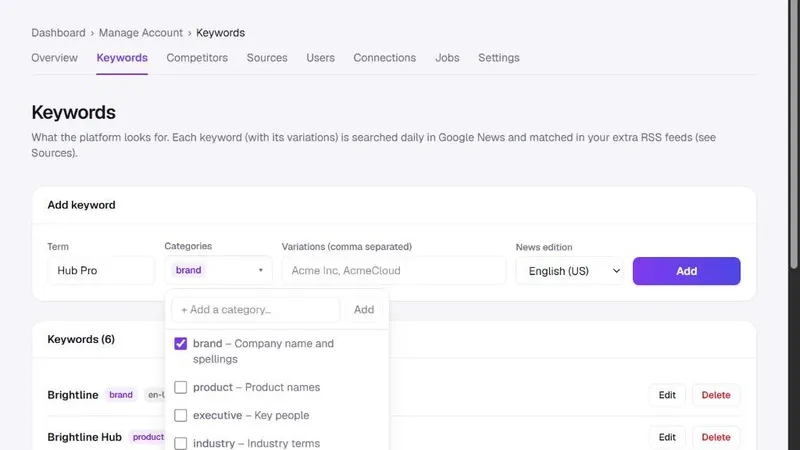The height and width of the screenshot is (450, 800).
Task: Switch to the Sources tab
Action: (267, 58)
